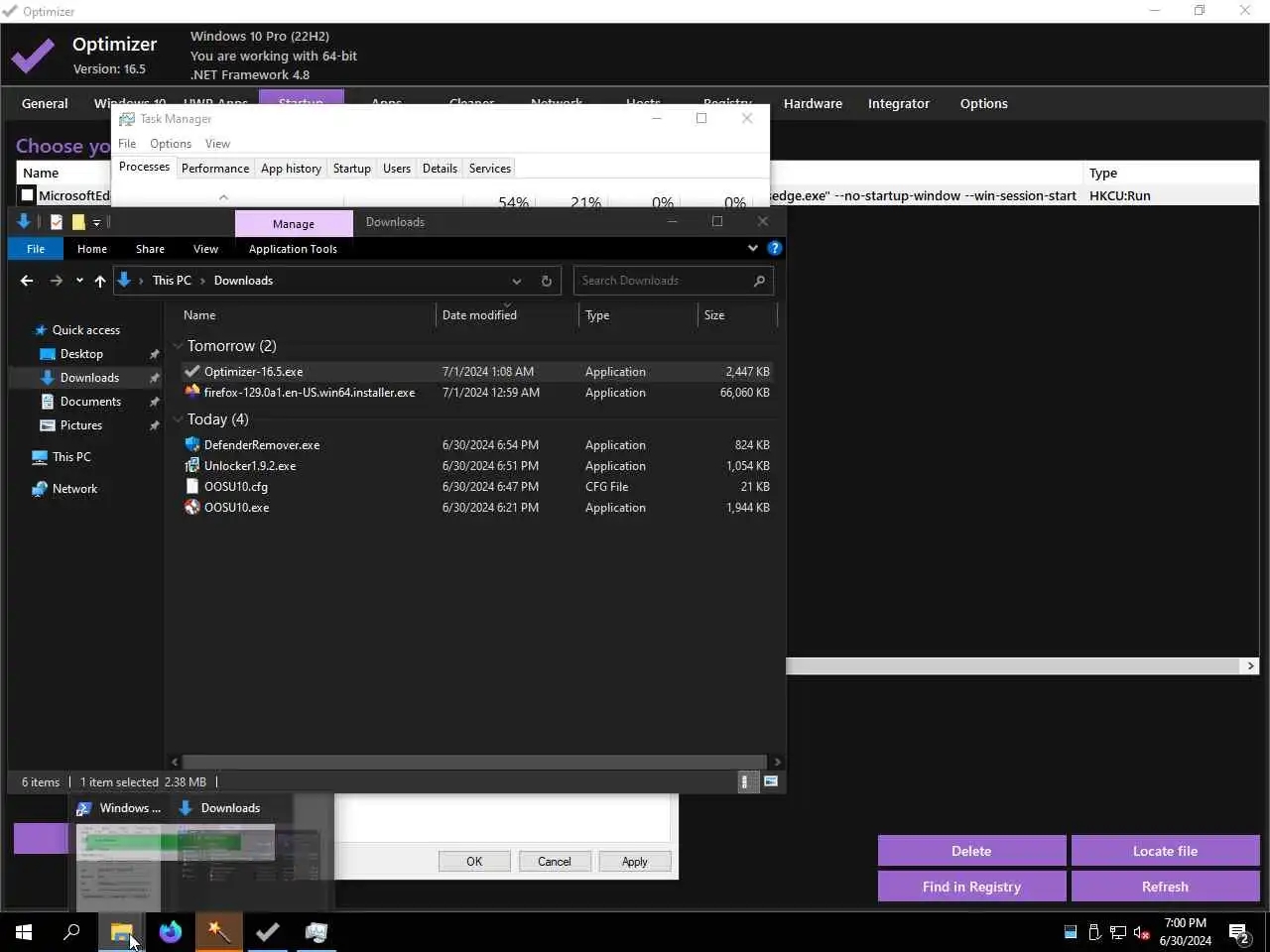This screenshot has height=952, width=1270.
Task: Go back using Explorer back arrow
Action: click(27, 281)
